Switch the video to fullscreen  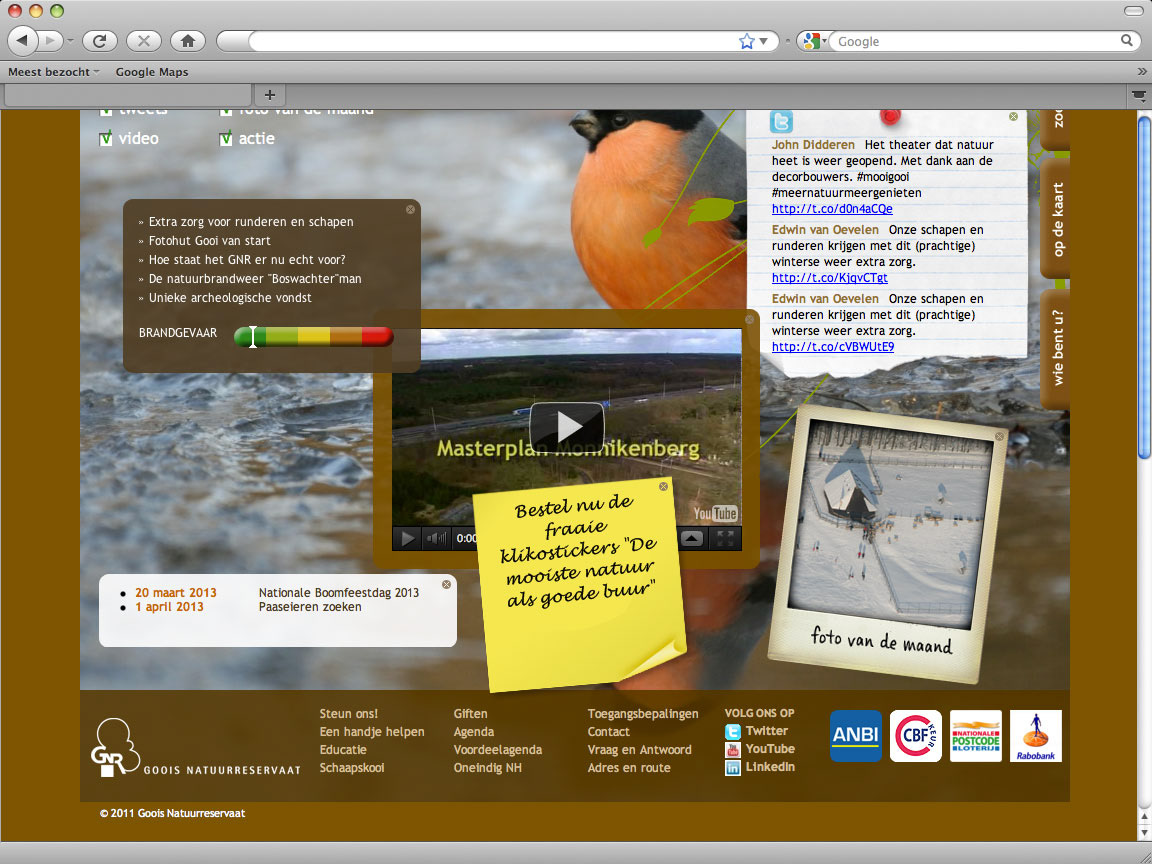[725, 539]
